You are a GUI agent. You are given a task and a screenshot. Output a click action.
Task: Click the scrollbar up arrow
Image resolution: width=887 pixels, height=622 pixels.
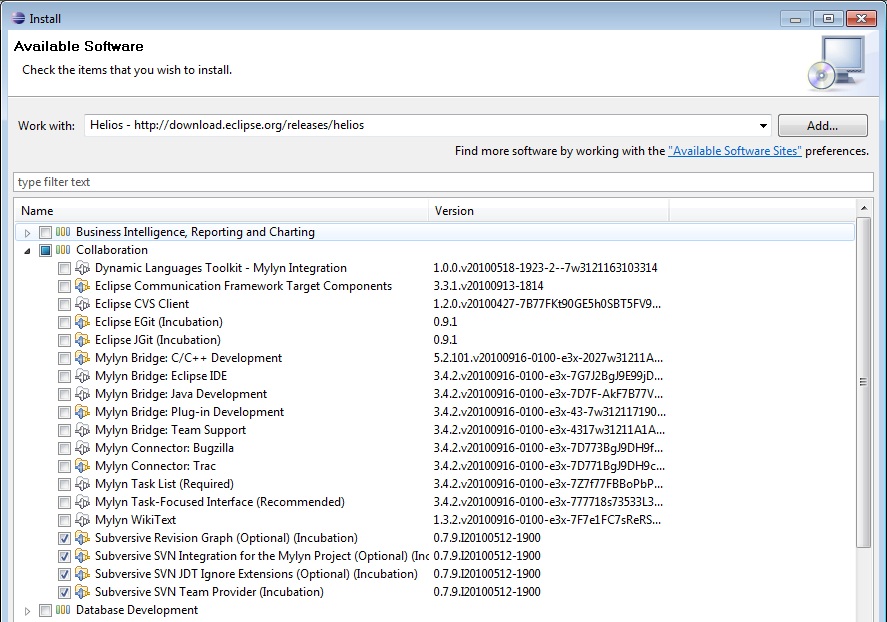point(864,208)
